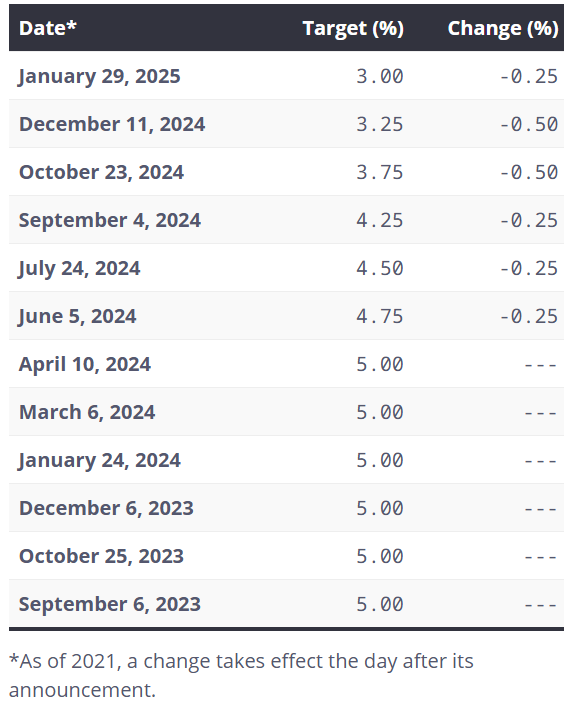Click the Date* column header
Screen dimensions: 568x709
pos(47,28)
